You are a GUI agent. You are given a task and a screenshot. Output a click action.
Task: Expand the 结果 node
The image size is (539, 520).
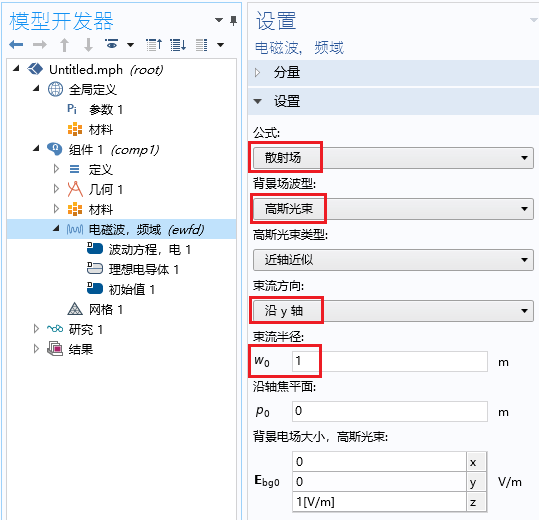(x=36, y=349)
